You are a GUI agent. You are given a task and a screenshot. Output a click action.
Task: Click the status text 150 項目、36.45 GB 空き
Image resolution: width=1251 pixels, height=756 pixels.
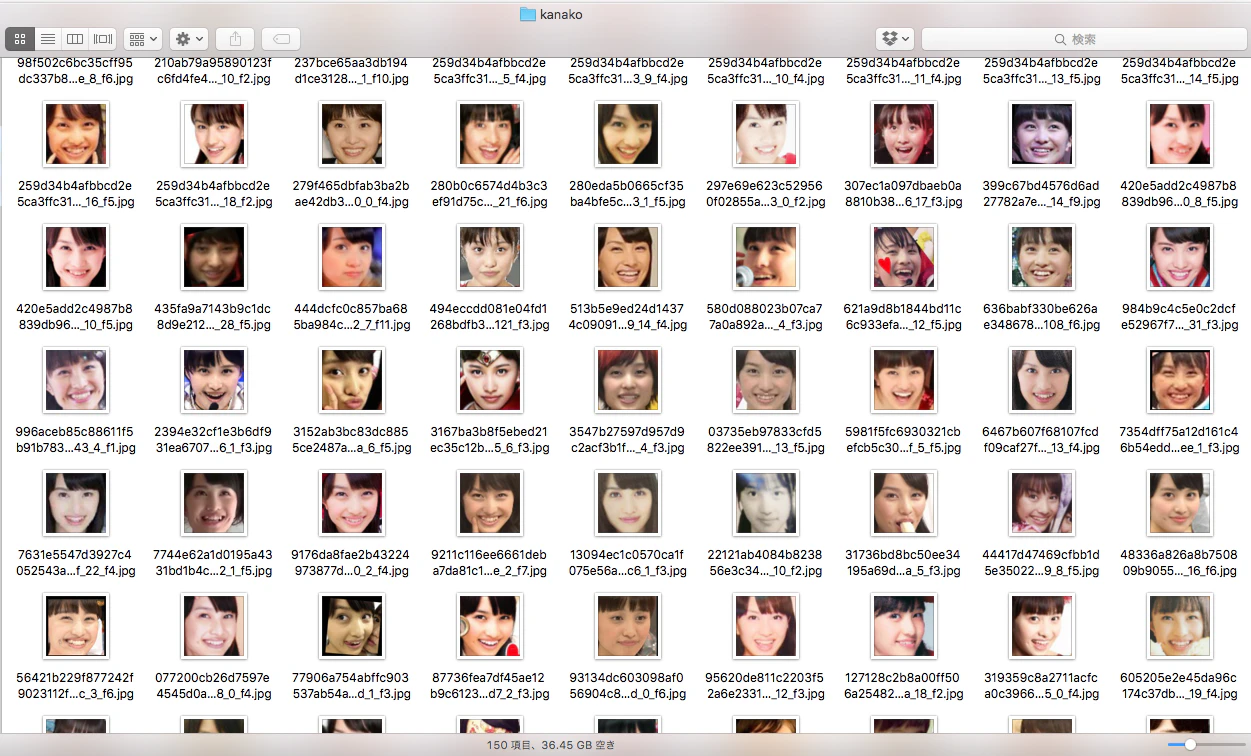pos(552,745)
